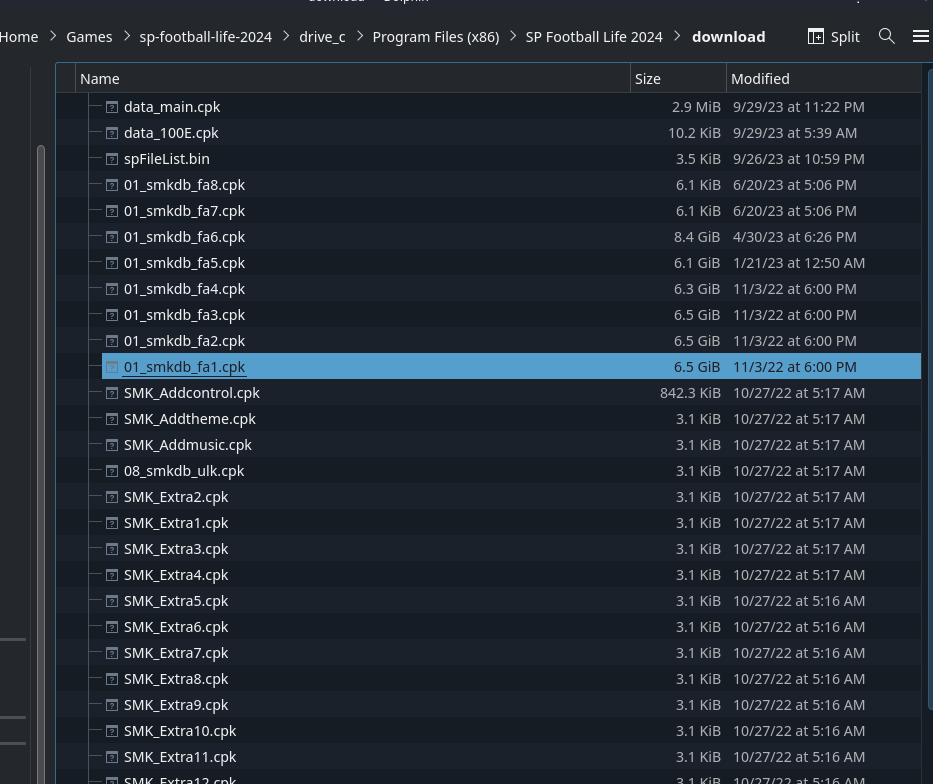The width and height of the screenshot is (933, 784).
Task: Click the file icon beside SMK_Addtheme.cpk
Action: pos(111,419)
